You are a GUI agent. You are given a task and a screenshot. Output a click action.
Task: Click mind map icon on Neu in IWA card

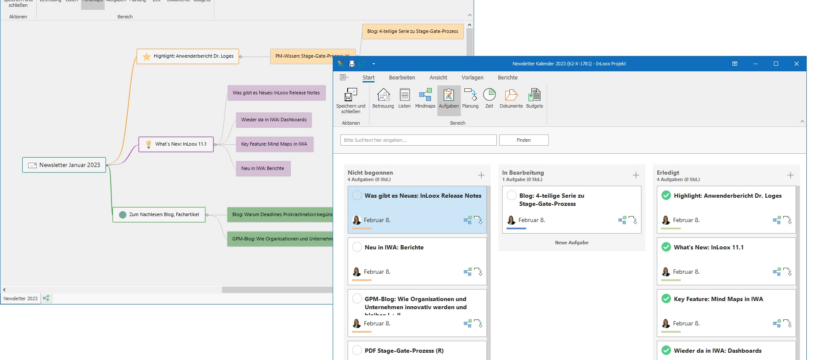pos(468,272)
